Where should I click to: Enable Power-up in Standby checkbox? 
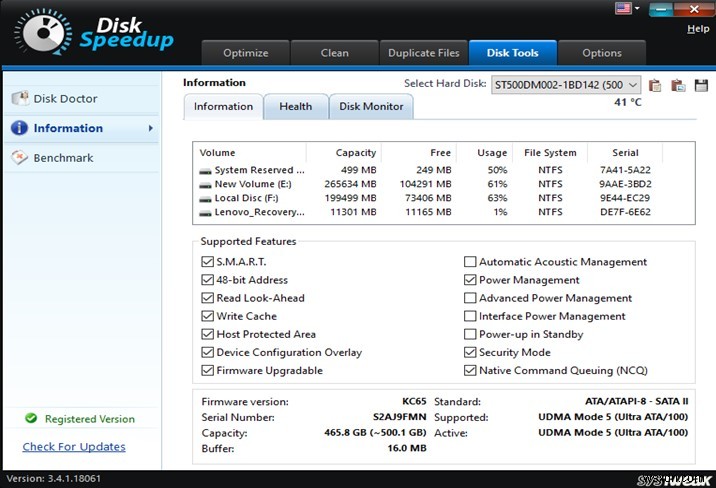tap(470, 334)
